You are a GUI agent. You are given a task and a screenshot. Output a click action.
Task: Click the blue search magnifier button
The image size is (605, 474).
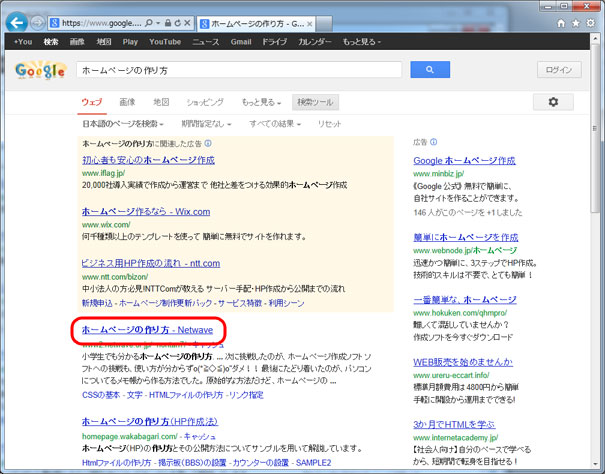tap(430, 69)
